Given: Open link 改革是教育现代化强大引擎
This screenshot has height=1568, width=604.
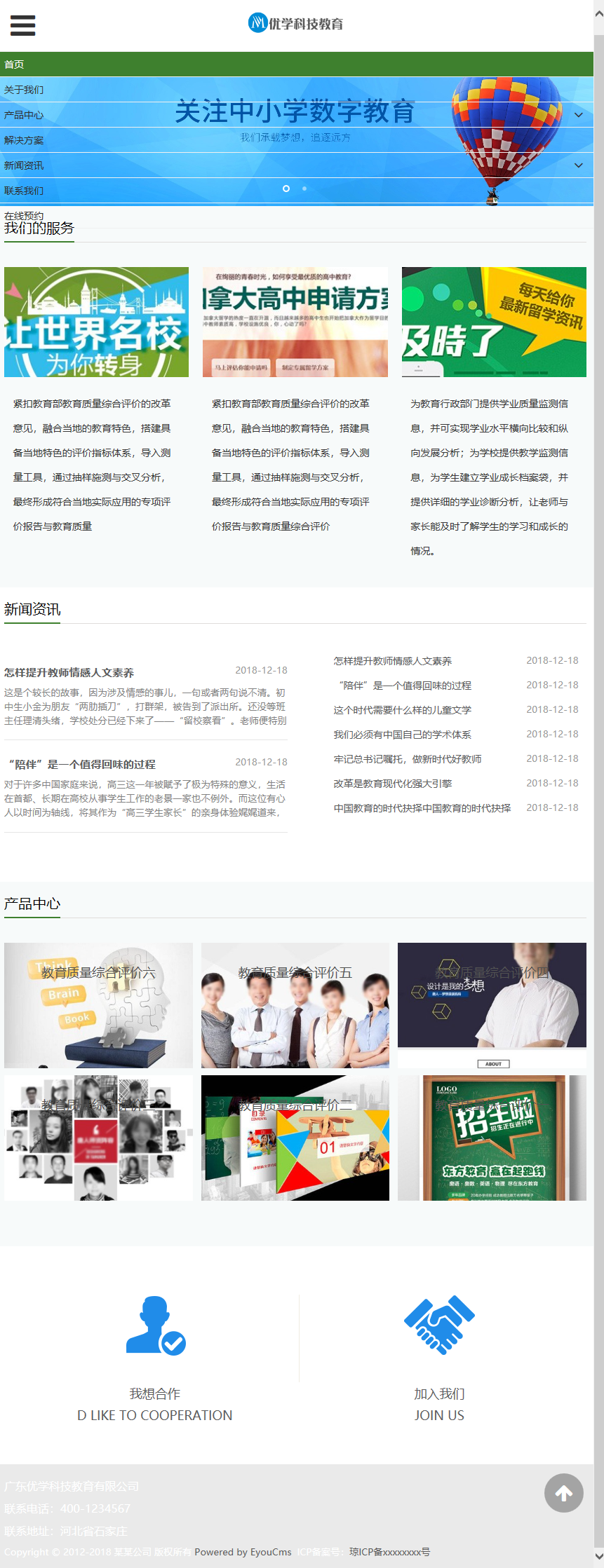Looking at the screenshot, I should coord(393,784).
